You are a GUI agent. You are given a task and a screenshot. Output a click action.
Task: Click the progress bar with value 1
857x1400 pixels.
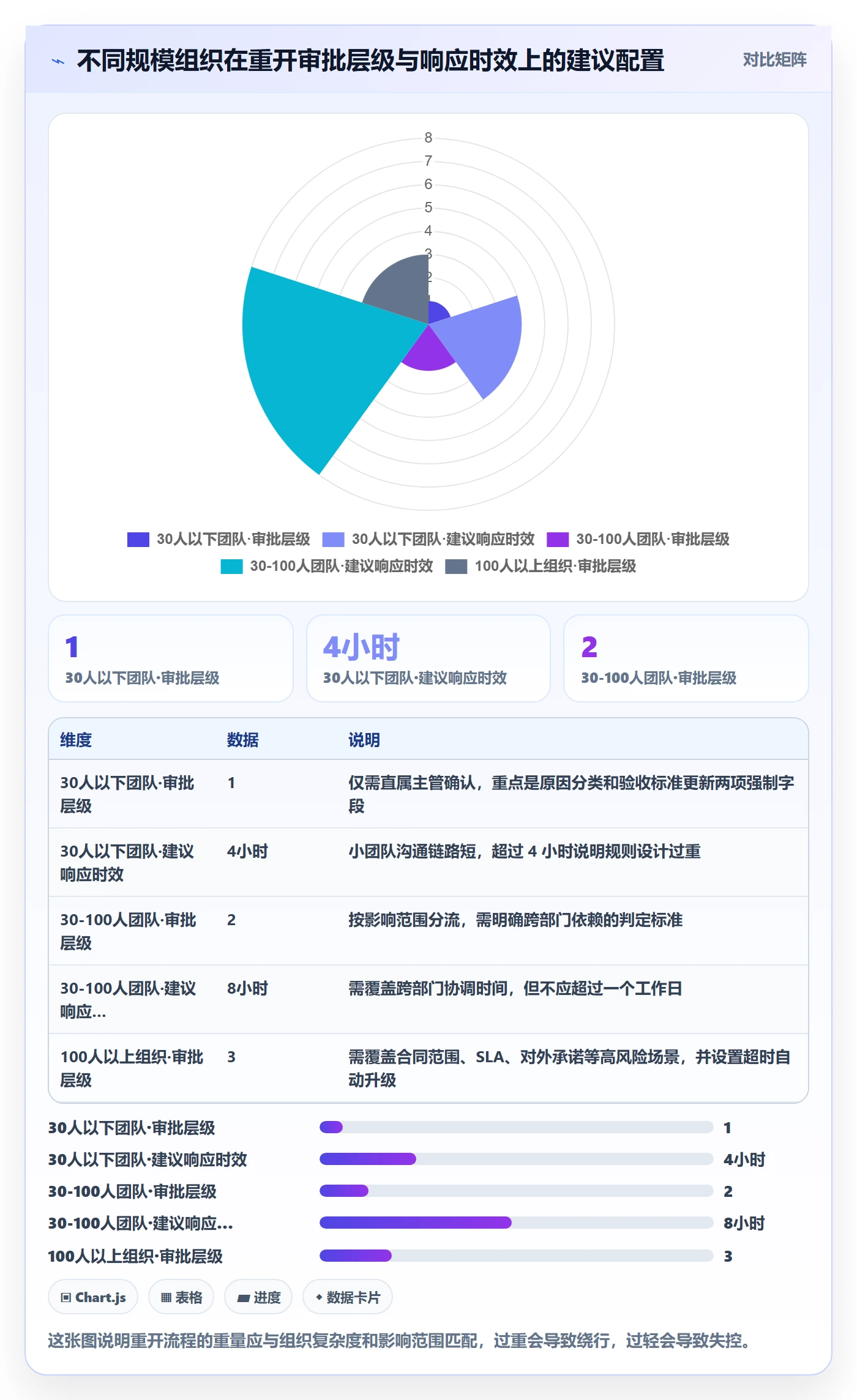tap(517, 1127)
